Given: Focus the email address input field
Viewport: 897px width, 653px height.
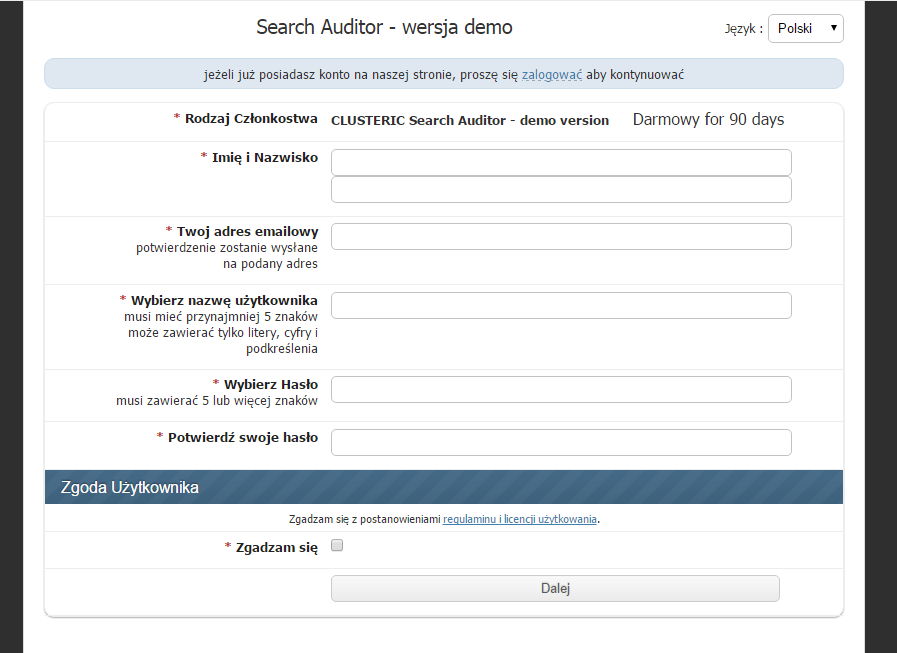Looking at the screenshot, I should pos(561,236).
